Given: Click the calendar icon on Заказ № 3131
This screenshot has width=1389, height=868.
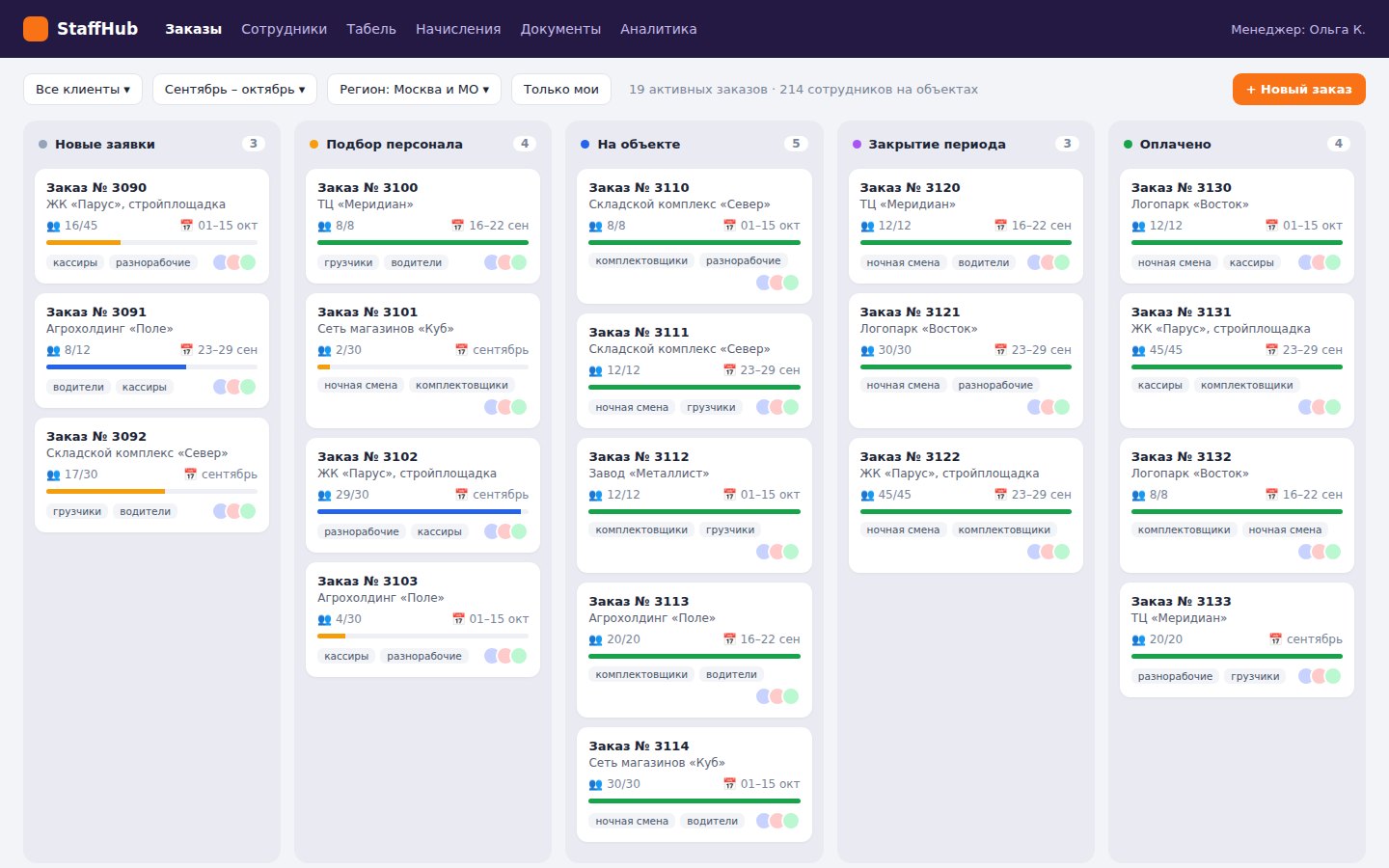Looking at the screenshot, I should tap(1271, 350).
